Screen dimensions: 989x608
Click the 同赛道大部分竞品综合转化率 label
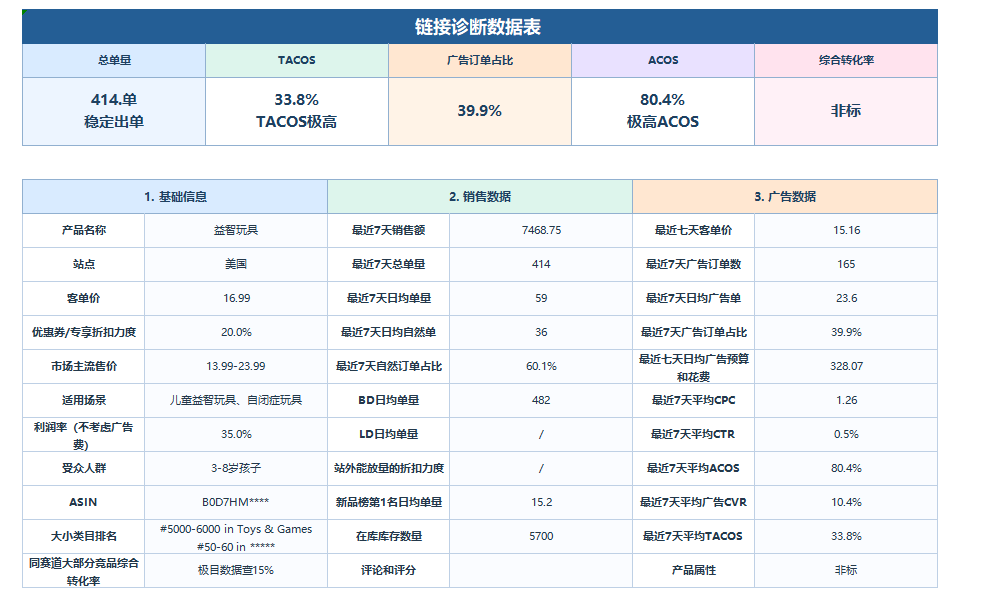pyautogui.click(x=84, y=572)
